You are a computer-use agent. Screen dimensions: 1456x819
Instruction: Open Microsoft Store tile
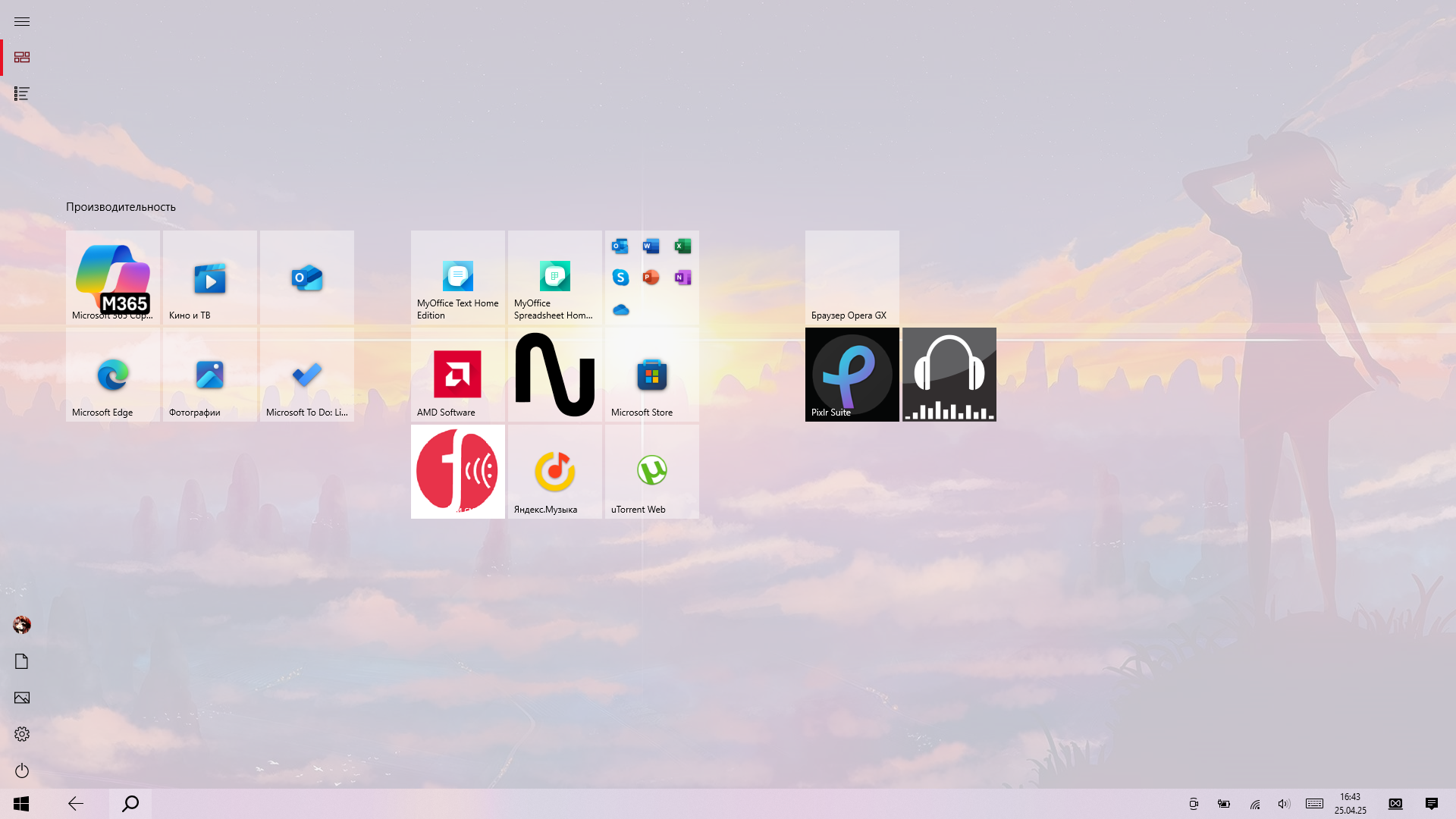coord(652,375)
